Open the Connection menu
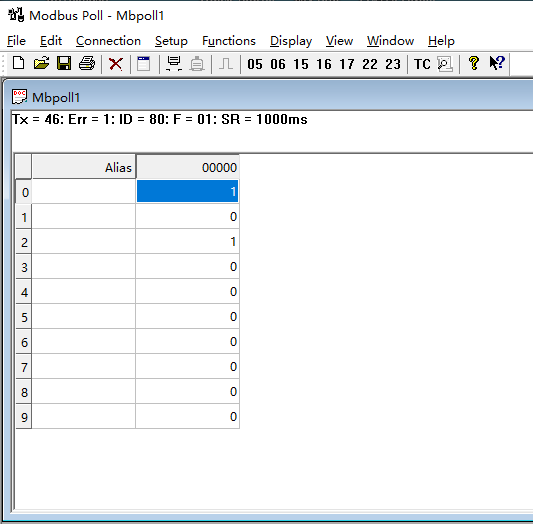The image size is (533, 524). pos(108,41)
